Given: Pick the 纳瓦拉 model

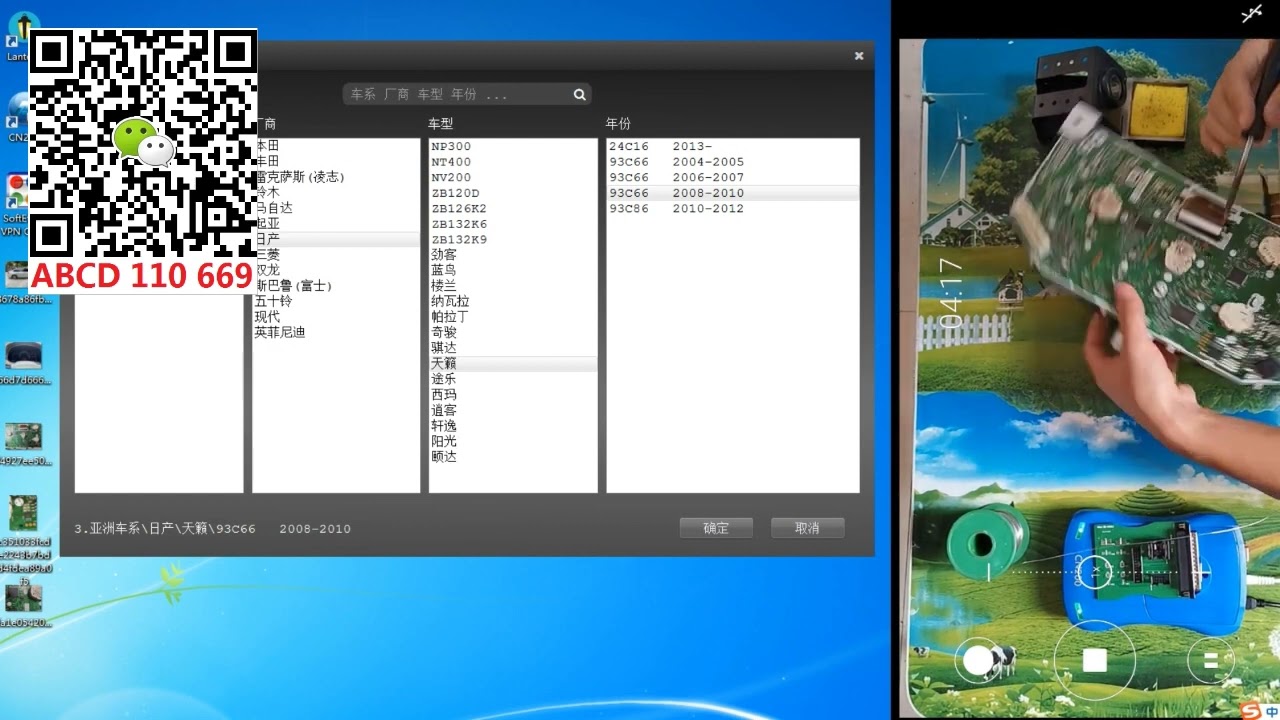Looking at the screenshot, I should 513,301.
